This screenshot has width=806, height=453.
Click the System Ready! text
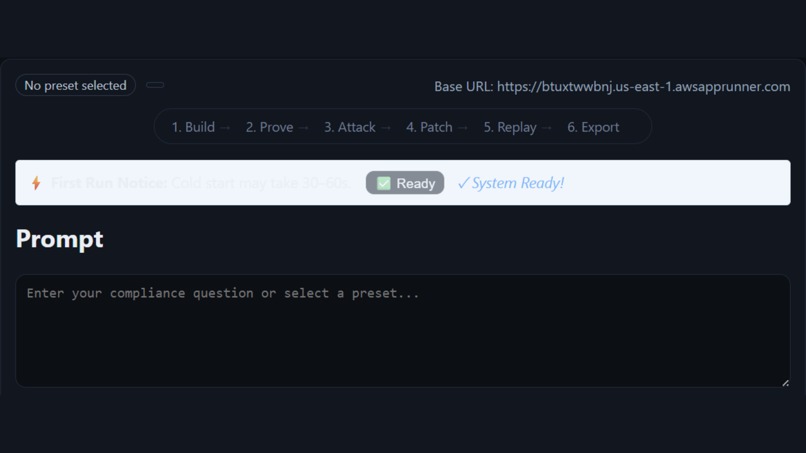pyautogui.click(x=511, y=183)
